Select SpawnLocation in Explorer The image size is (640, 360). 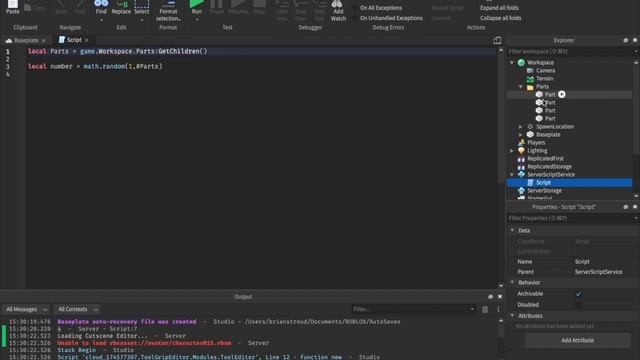[555, 127]
